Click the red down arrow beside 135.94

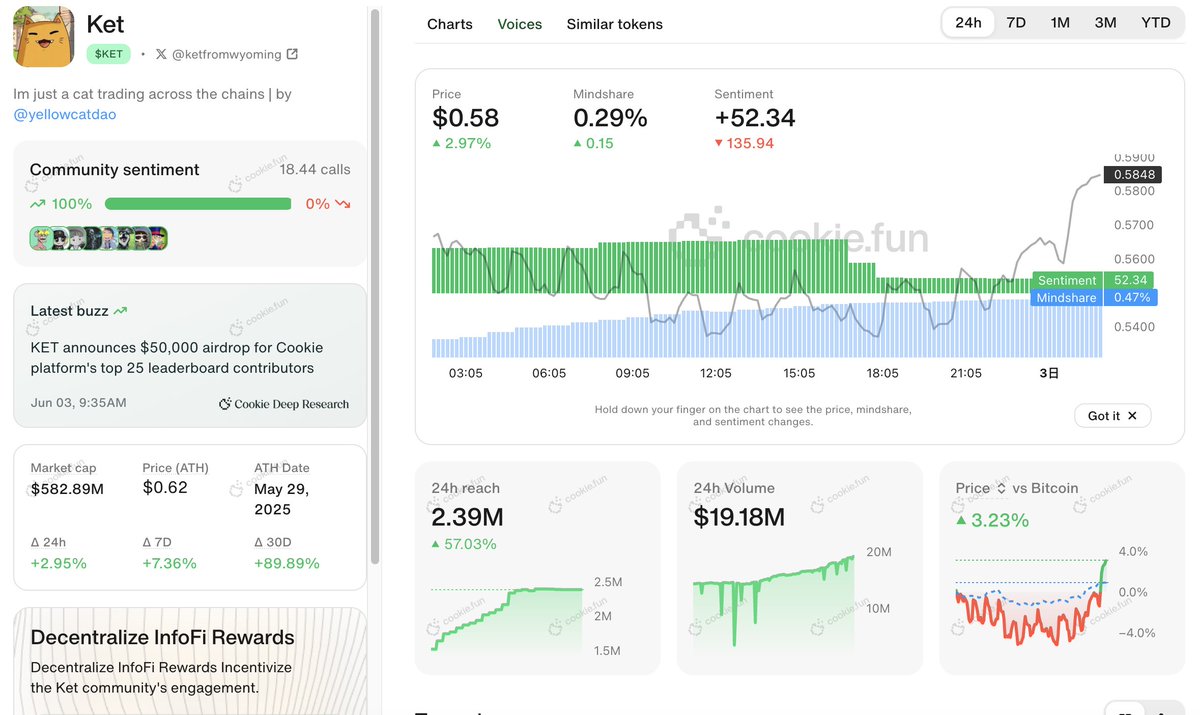pos(719,143)
